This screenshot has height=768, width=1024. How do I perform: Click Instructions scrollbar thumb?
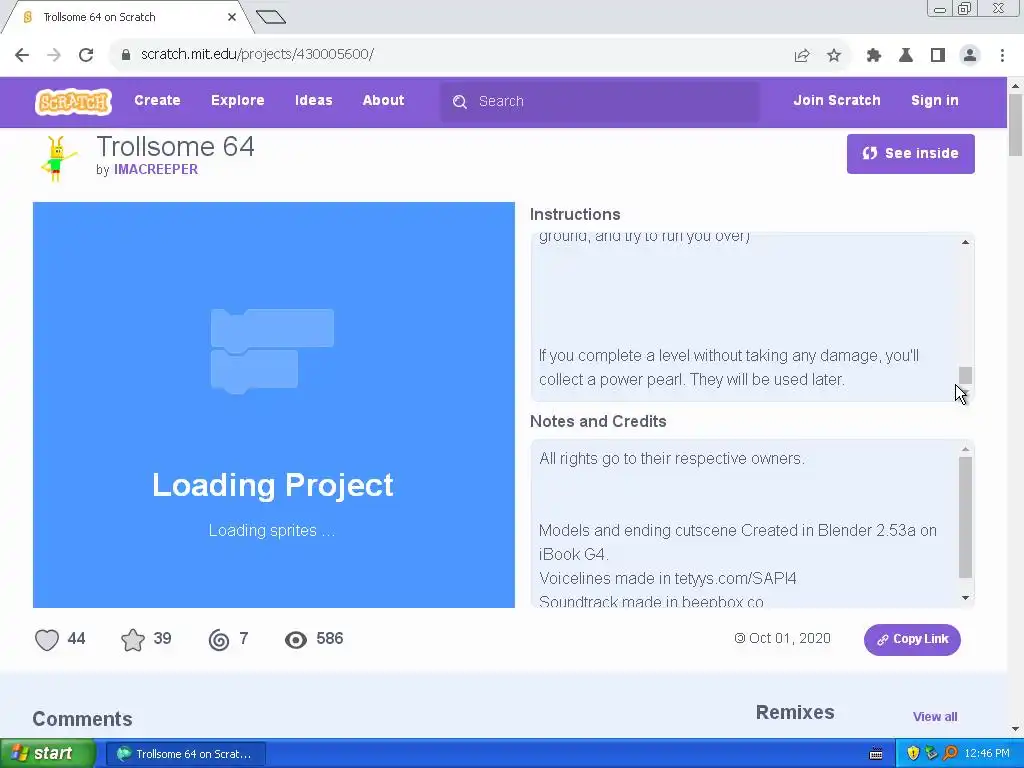pyautogui.click(x=965, y=375)
